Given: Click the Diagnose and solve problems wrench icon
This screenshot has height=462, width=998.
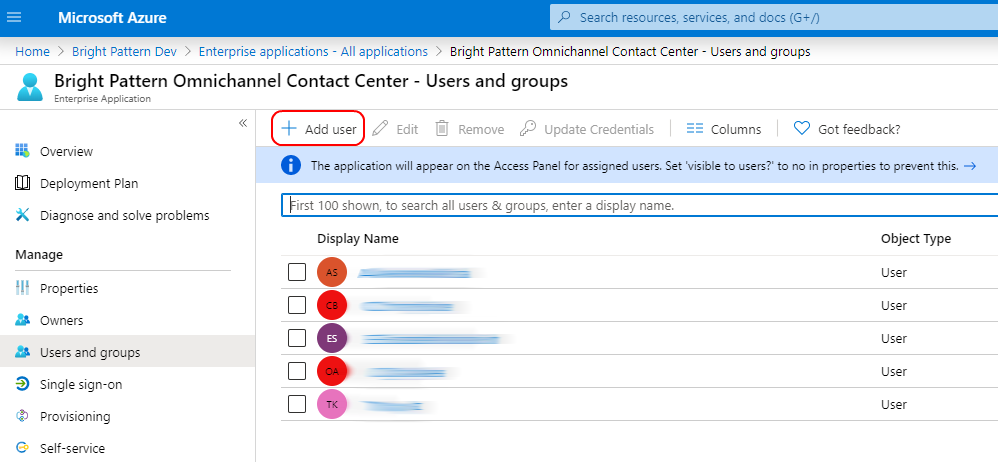Looking at the screenshot, I should (22, 215).
